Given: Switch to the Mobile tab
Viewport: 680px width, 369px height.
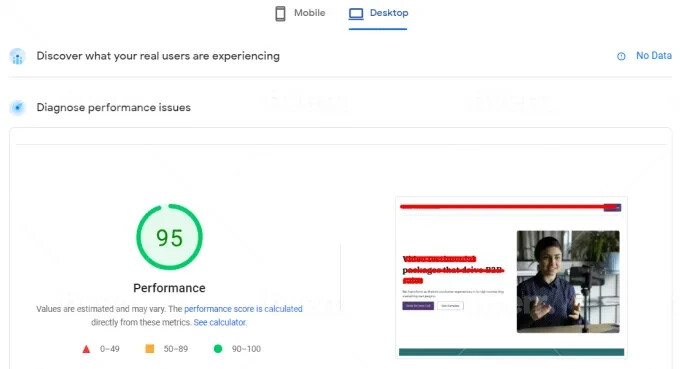Looking at the screenshot, I should (300, 13).
